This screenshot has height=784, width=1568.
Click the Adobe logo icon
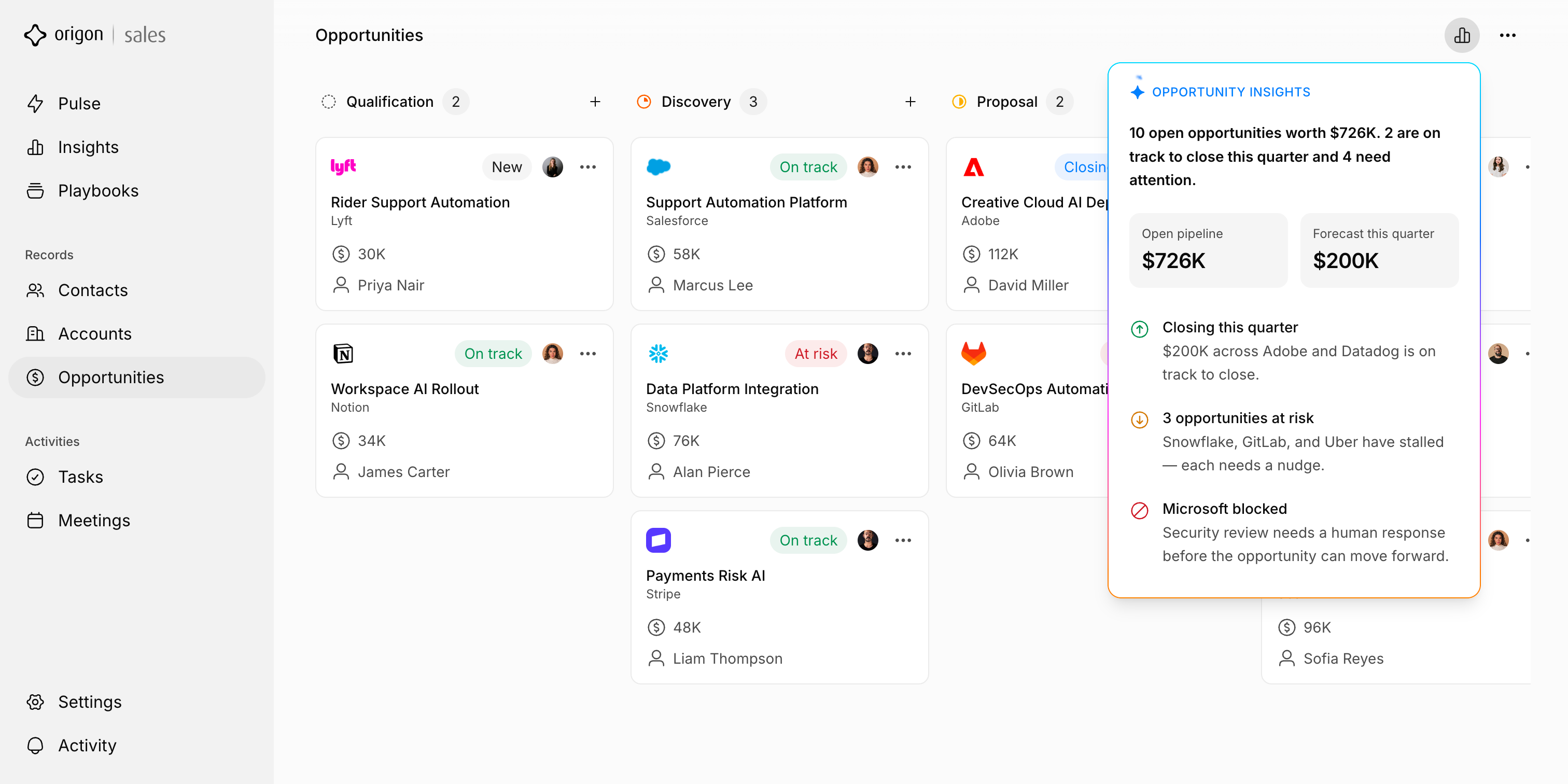pos(974,167)
